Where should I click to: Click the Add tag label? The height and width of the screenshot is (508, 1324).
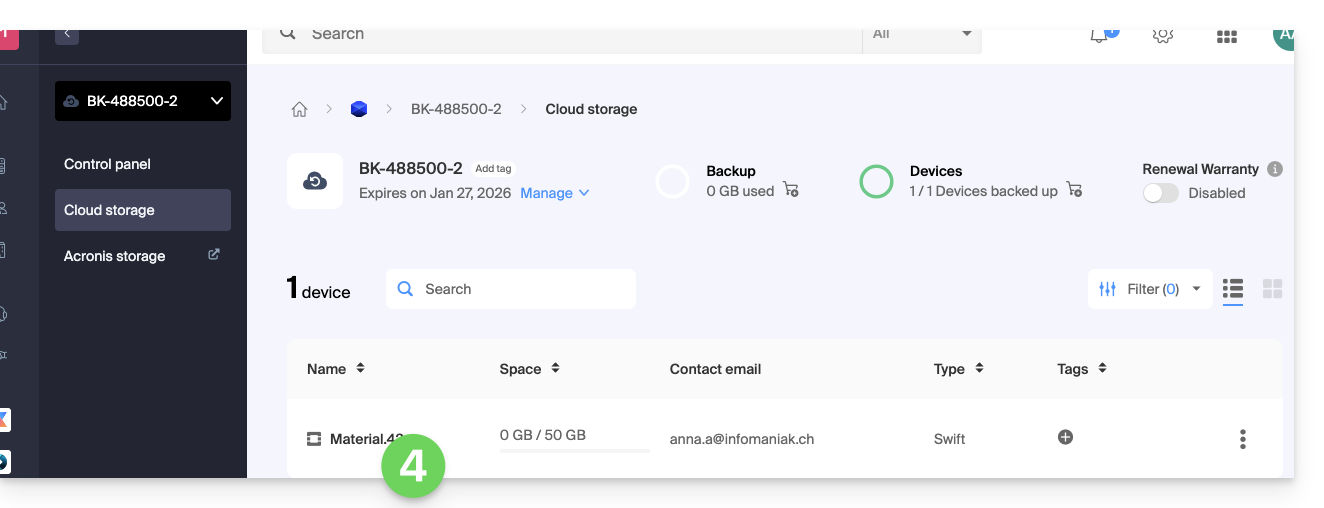[493, 169]
